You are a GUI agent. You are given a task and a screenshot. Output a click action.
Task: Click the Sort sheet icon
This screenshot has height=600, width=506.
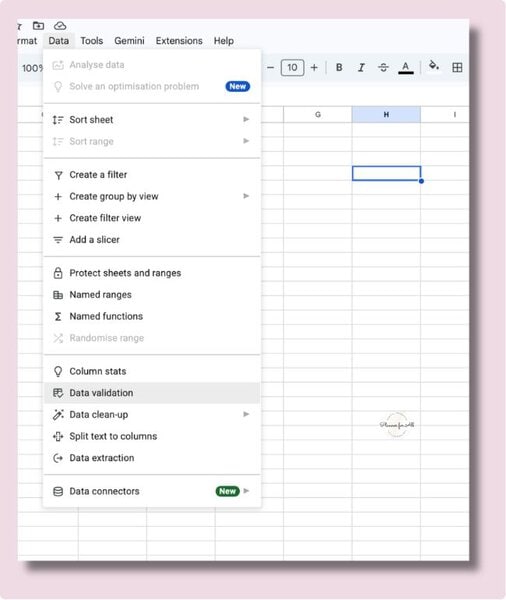pos(58,120)
